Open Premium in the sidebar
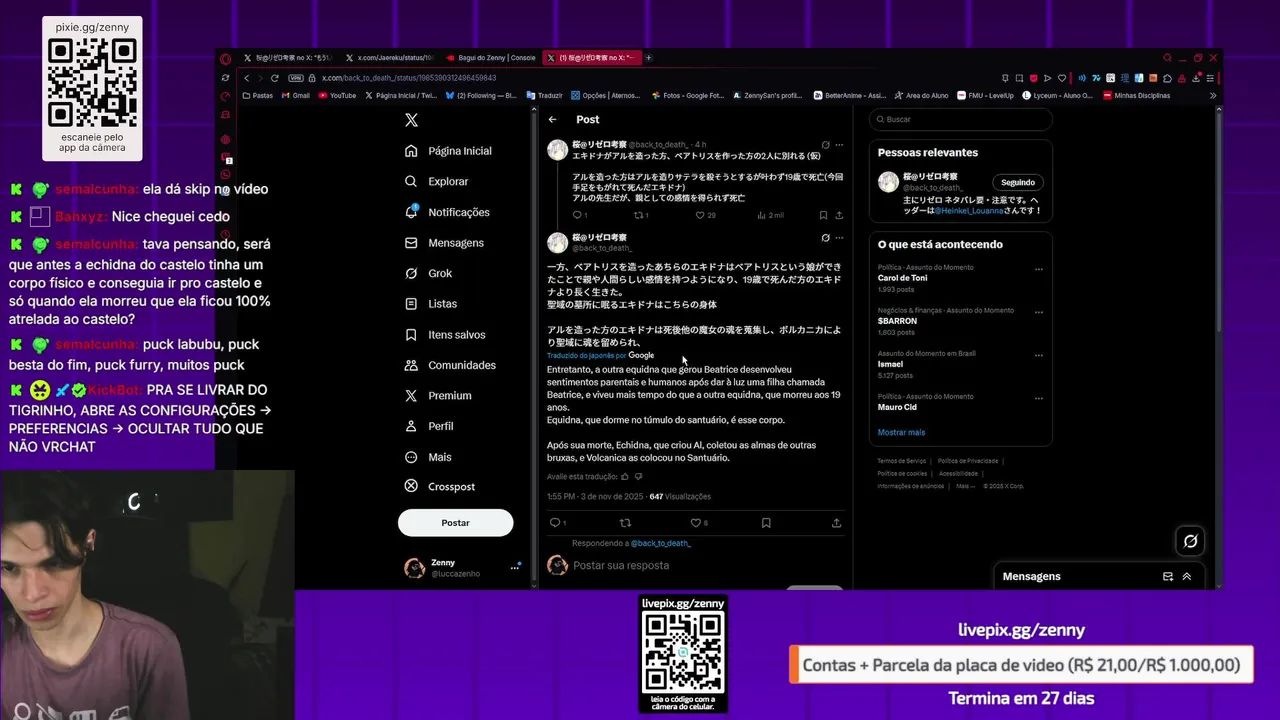Viewport: 1280px width, 720px height. tap(437, 396)
